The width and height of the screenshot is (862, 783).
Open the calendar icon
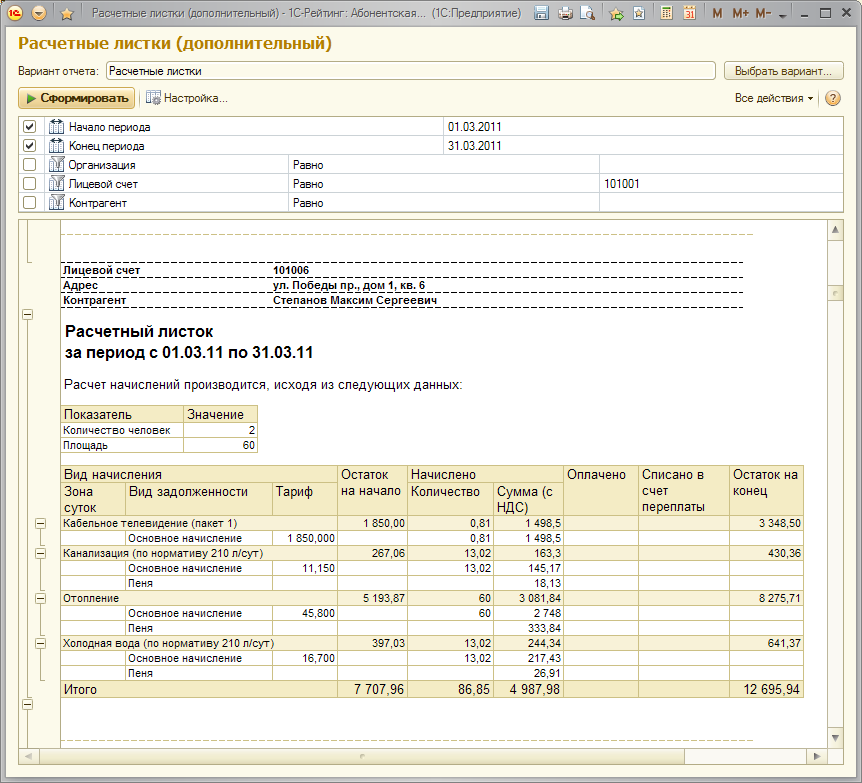689,14
